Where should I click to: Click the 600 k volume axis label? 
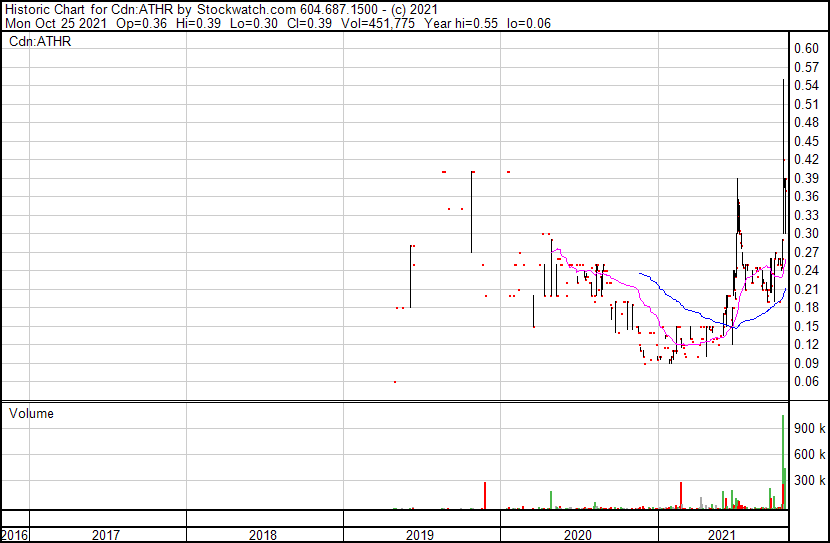point(808,454)
